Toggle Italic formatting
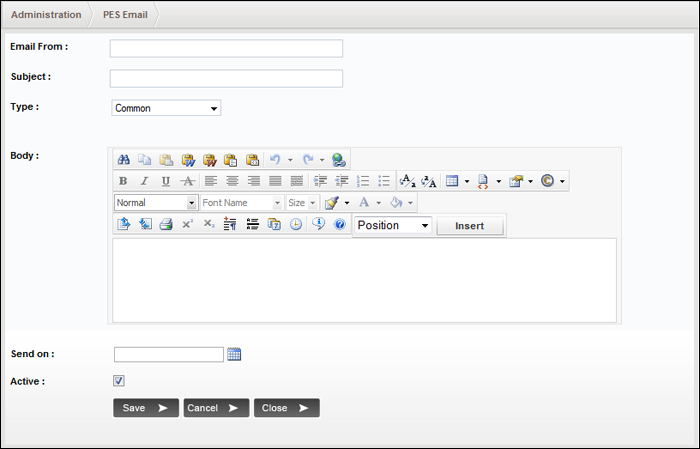This screenshot has height=449, width=700. point(144,181)
